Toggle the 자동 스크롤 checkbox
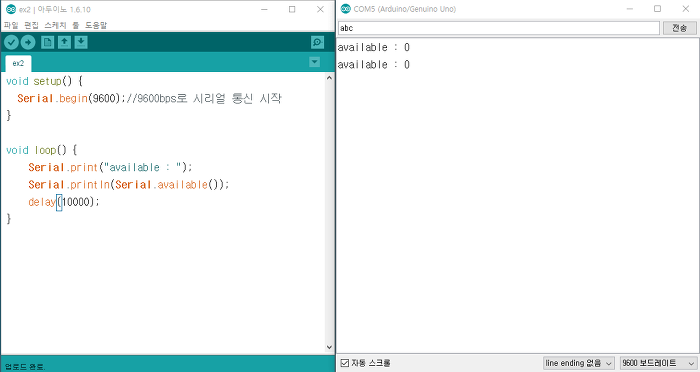700x372 pixels. pos(345,363)
